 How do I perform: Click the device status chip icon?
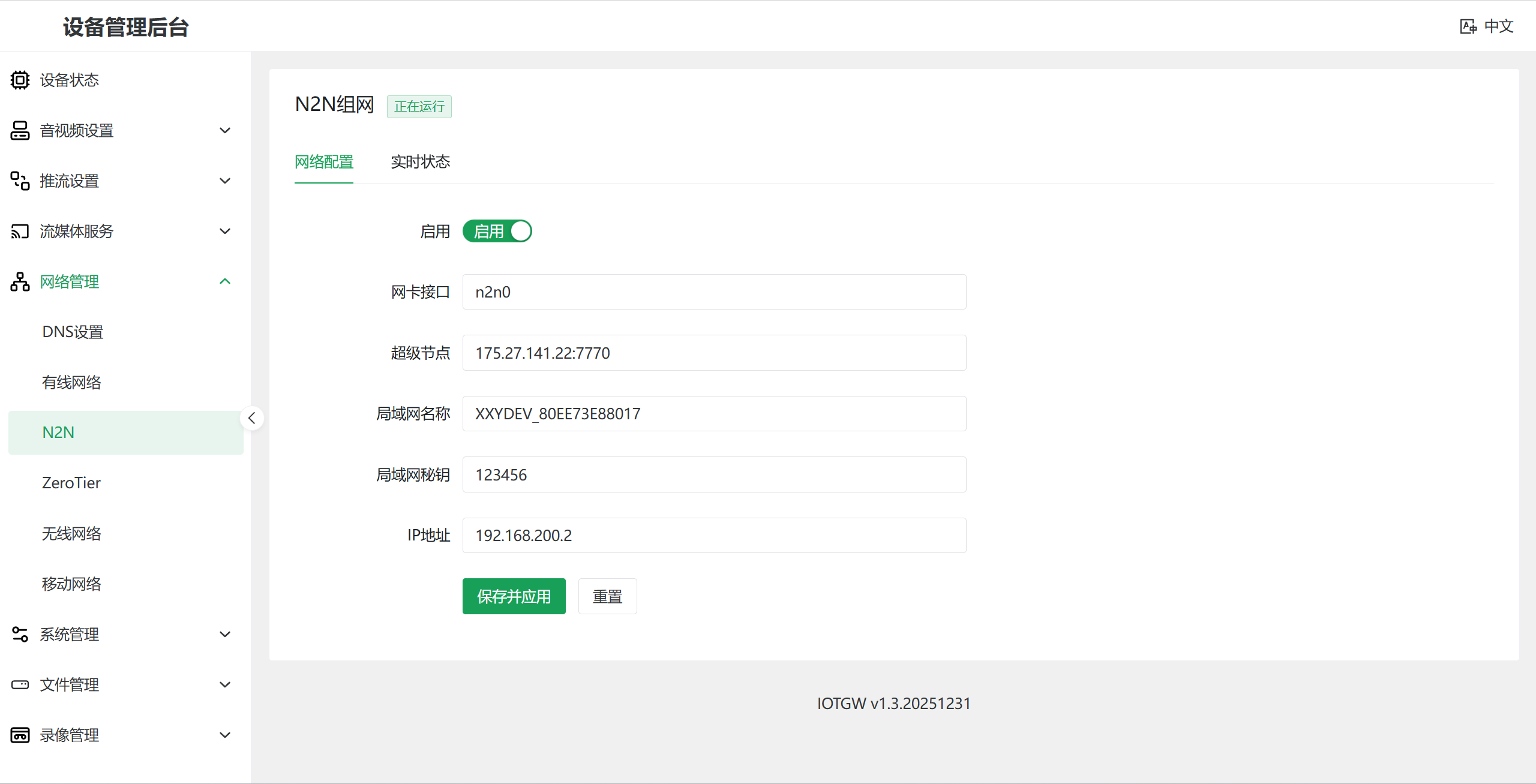pyautogui.click(x=20, y=80)
